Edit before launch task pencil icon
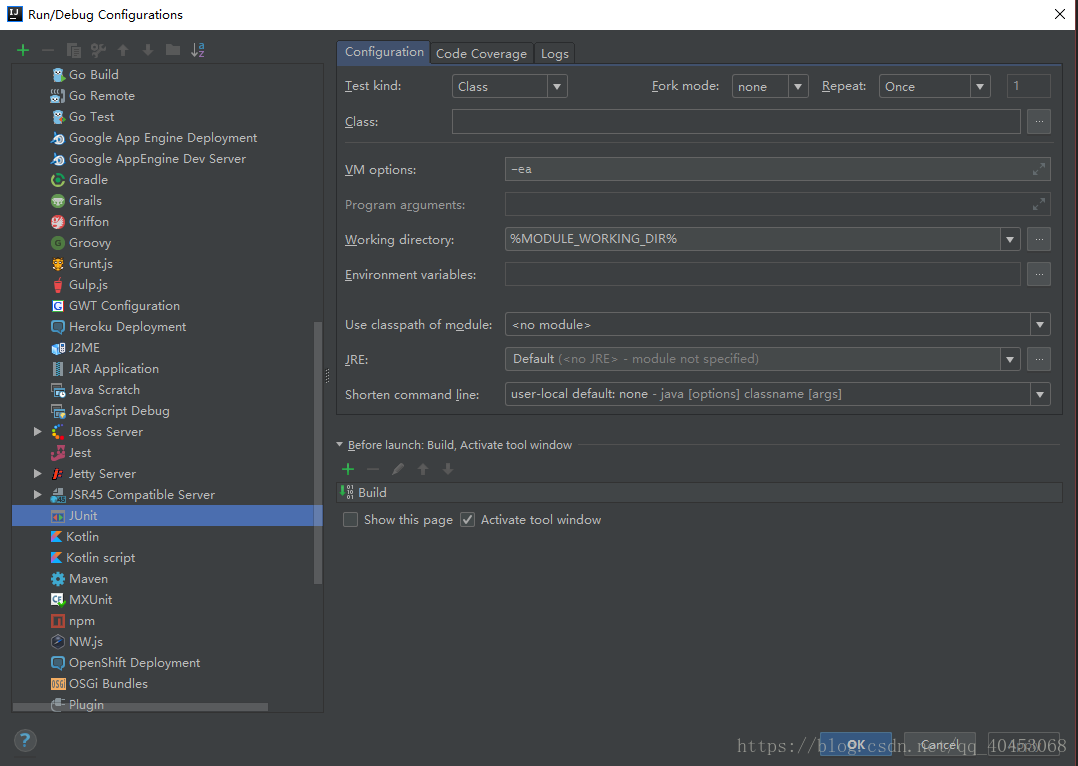 398,469
